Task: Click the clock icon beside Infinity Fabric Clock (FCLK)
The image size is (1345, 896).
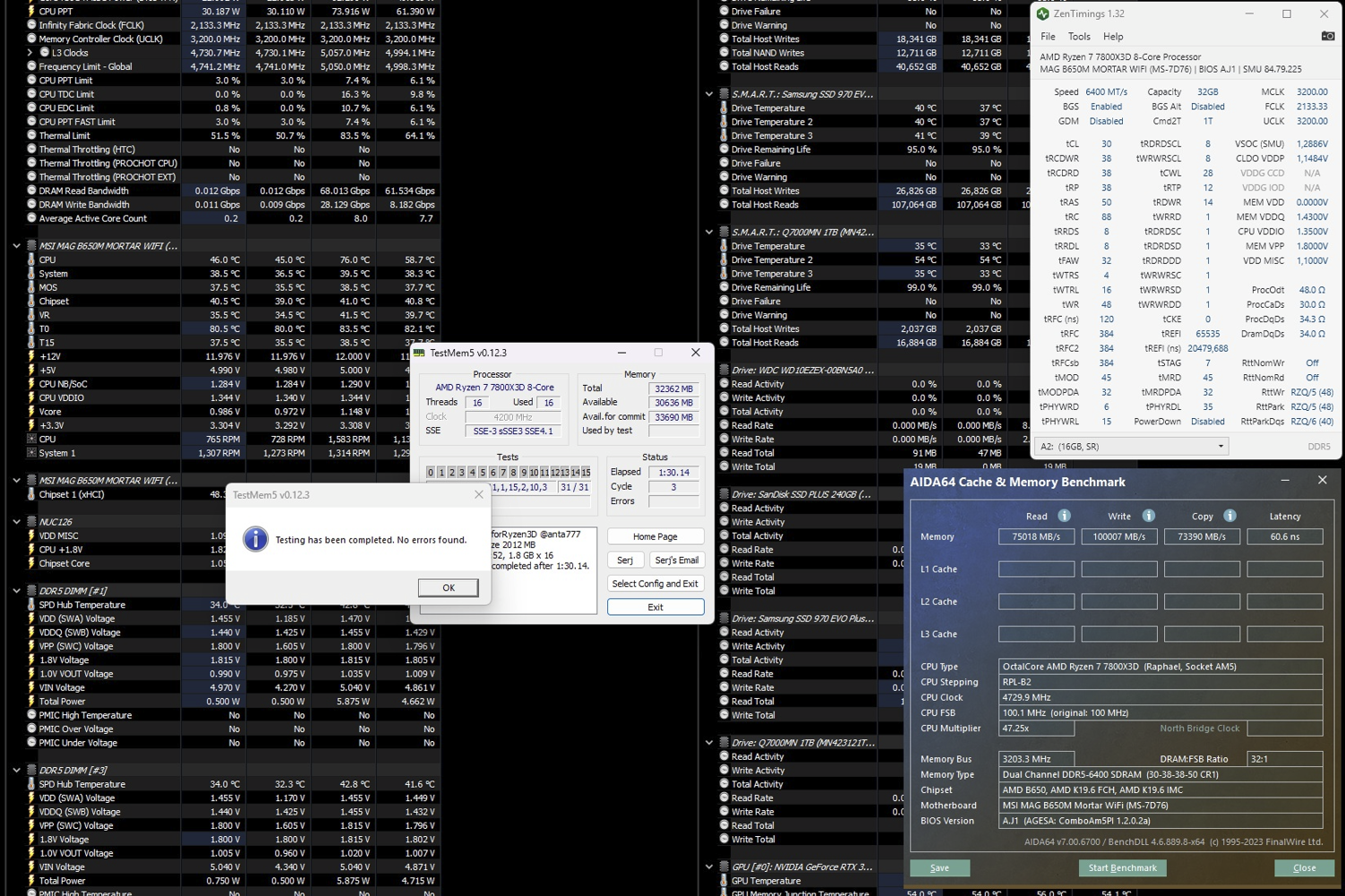Action: pyautogui.click(x=31, y=25)
